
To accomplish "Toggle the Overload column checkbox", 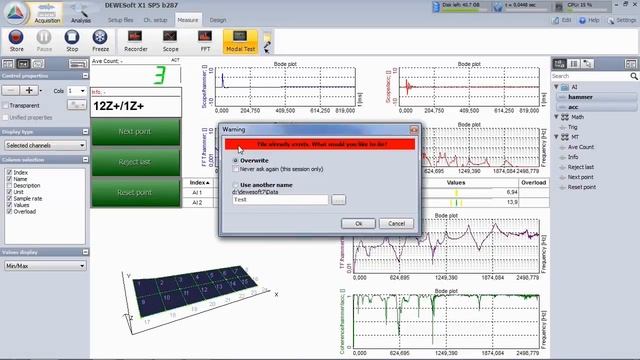I will (x=9, y=211).
